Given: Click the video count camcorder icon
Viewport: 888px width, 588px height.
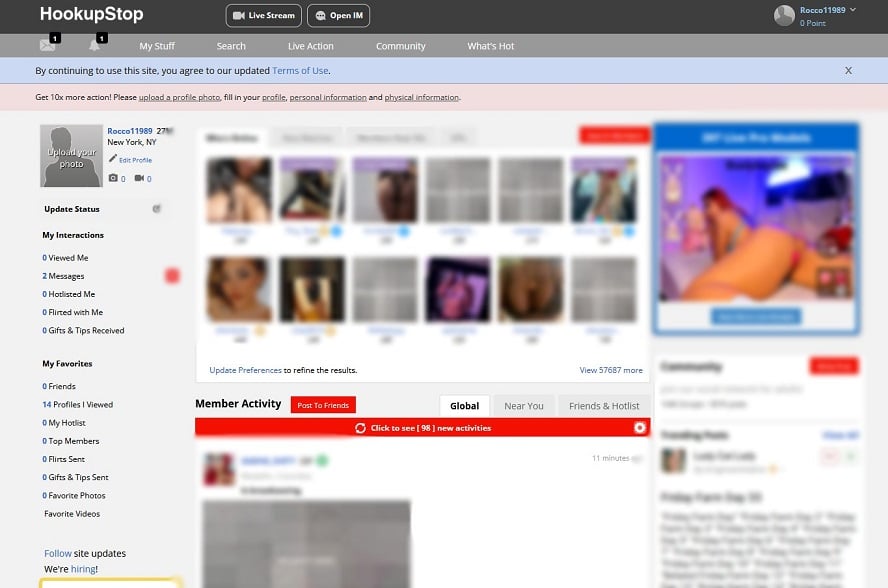Looking at the screenshot, I should (139, 178).
